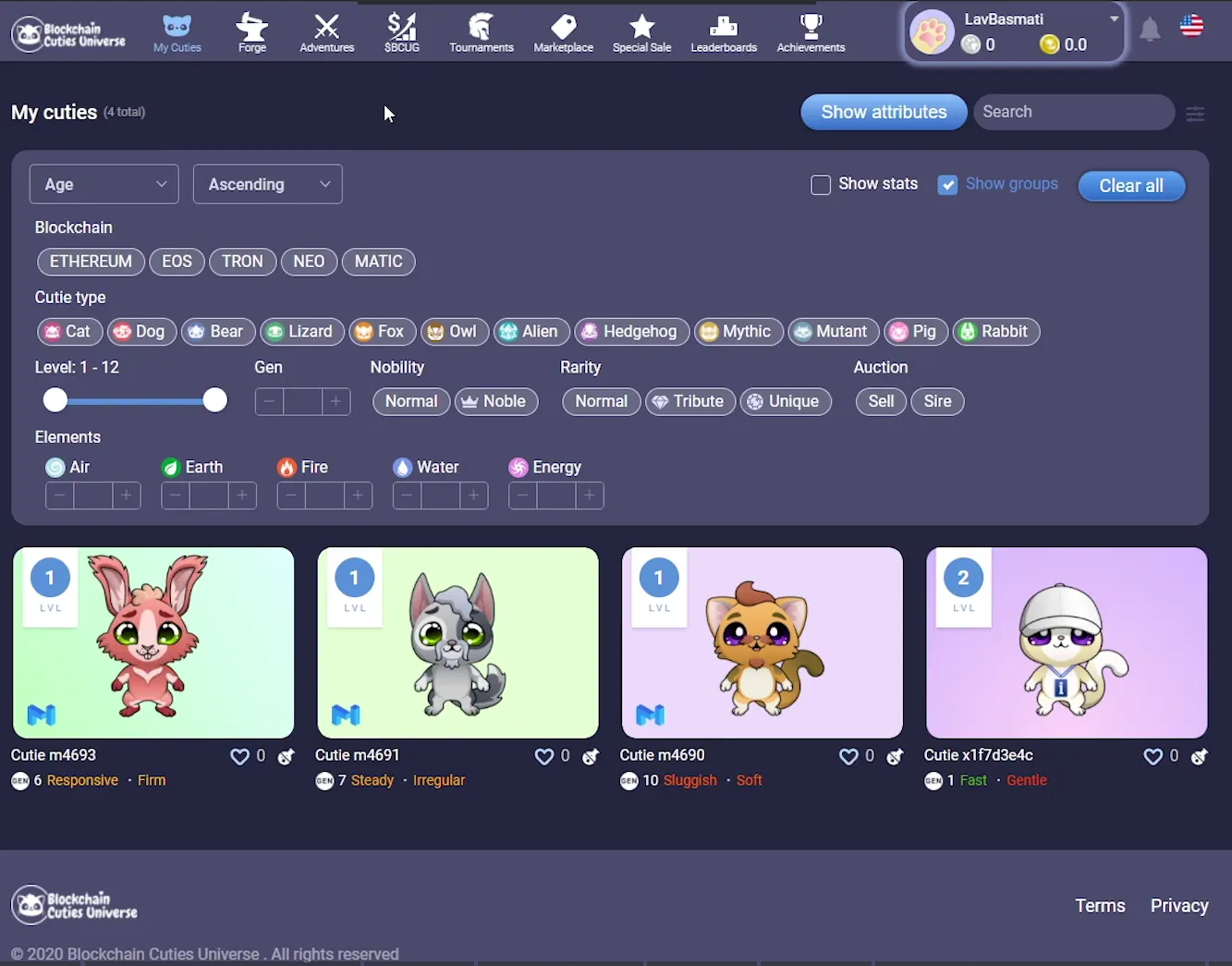Click the Clear all button
This screenshot has height=966, width=1232.
[1131, 186]
